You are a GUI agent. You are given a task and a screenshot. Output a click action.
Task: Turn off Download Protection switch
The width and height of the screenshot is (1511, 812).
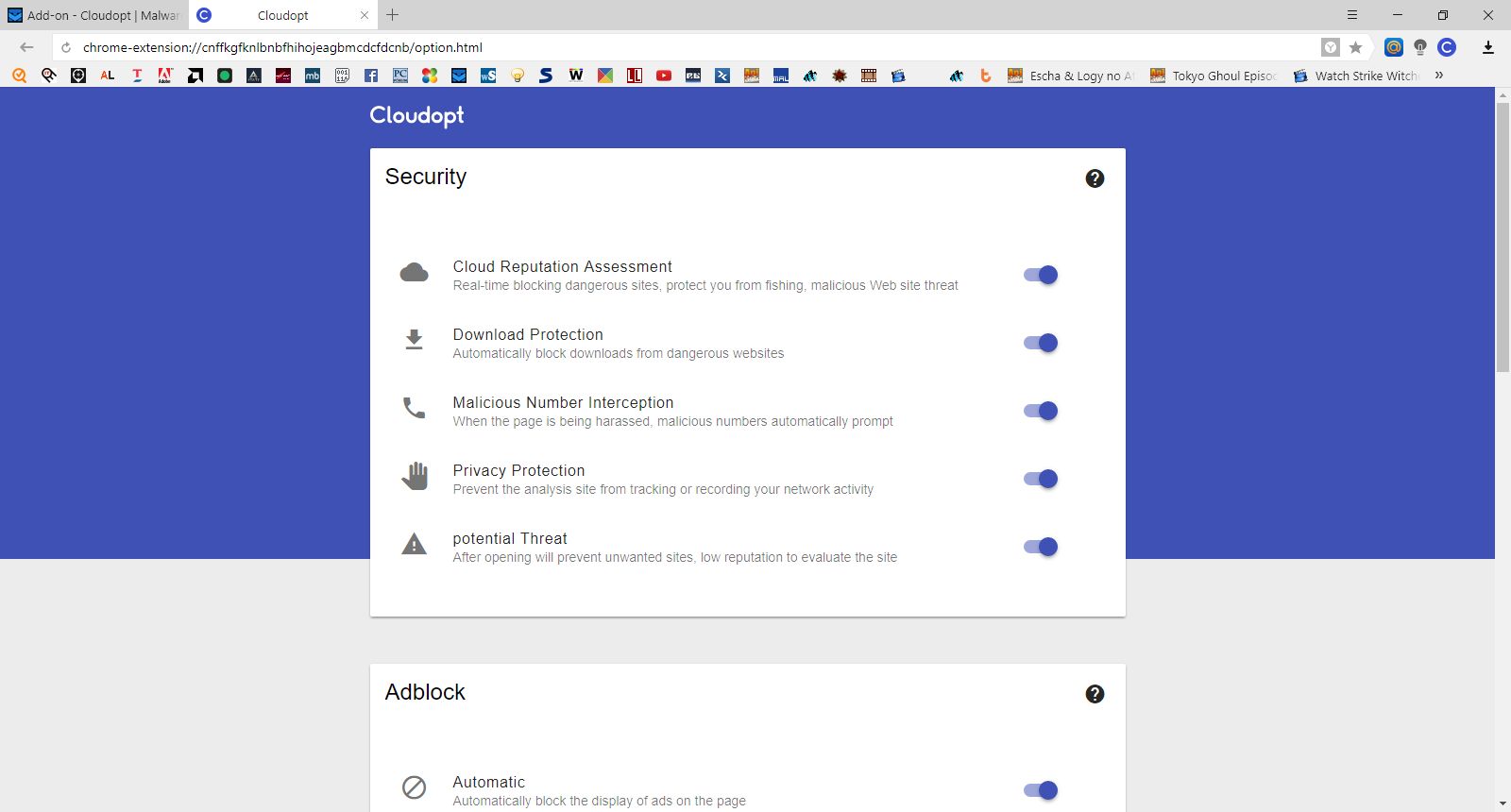[x=1041, y=343]
